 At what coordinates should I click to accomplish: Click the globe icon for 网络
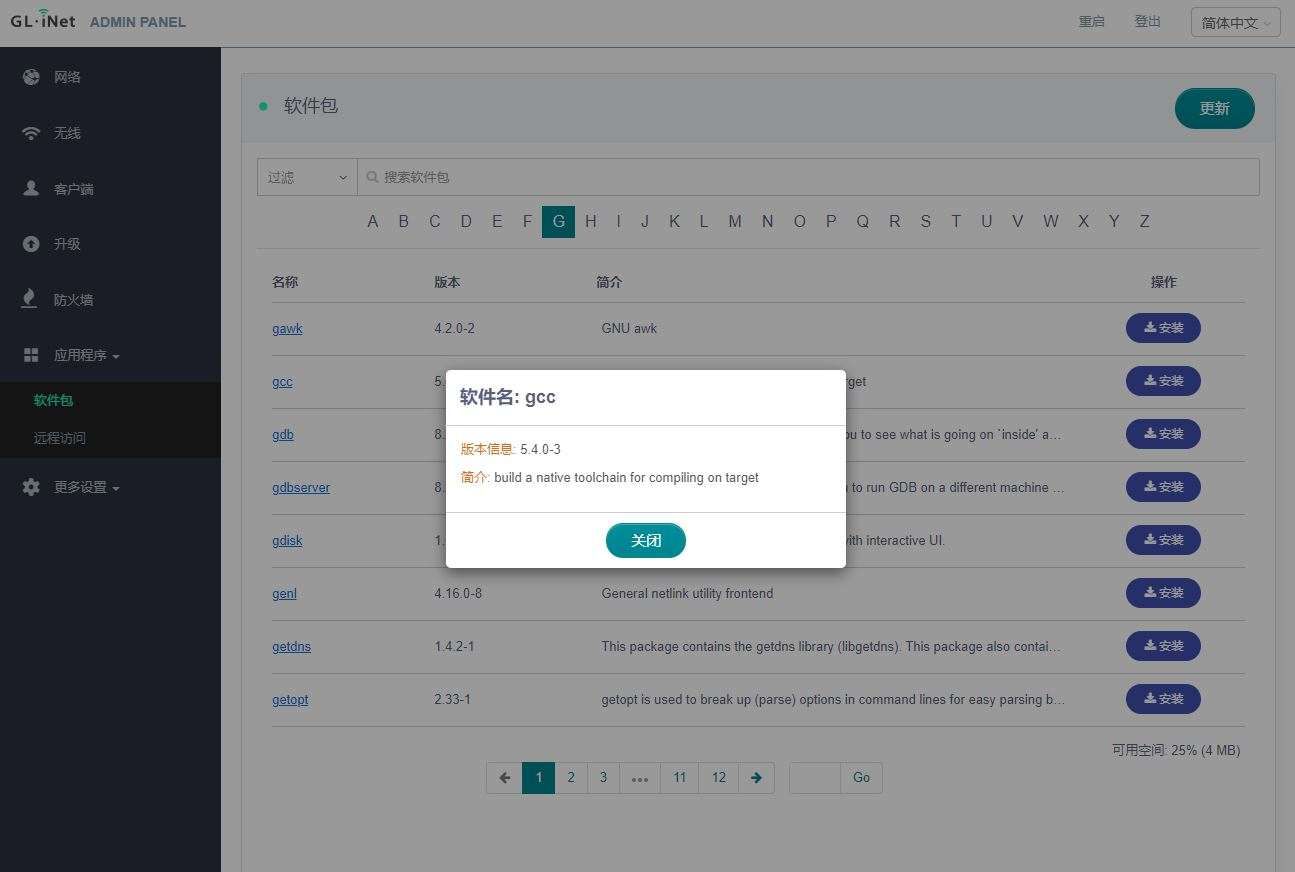coord(31,77)
